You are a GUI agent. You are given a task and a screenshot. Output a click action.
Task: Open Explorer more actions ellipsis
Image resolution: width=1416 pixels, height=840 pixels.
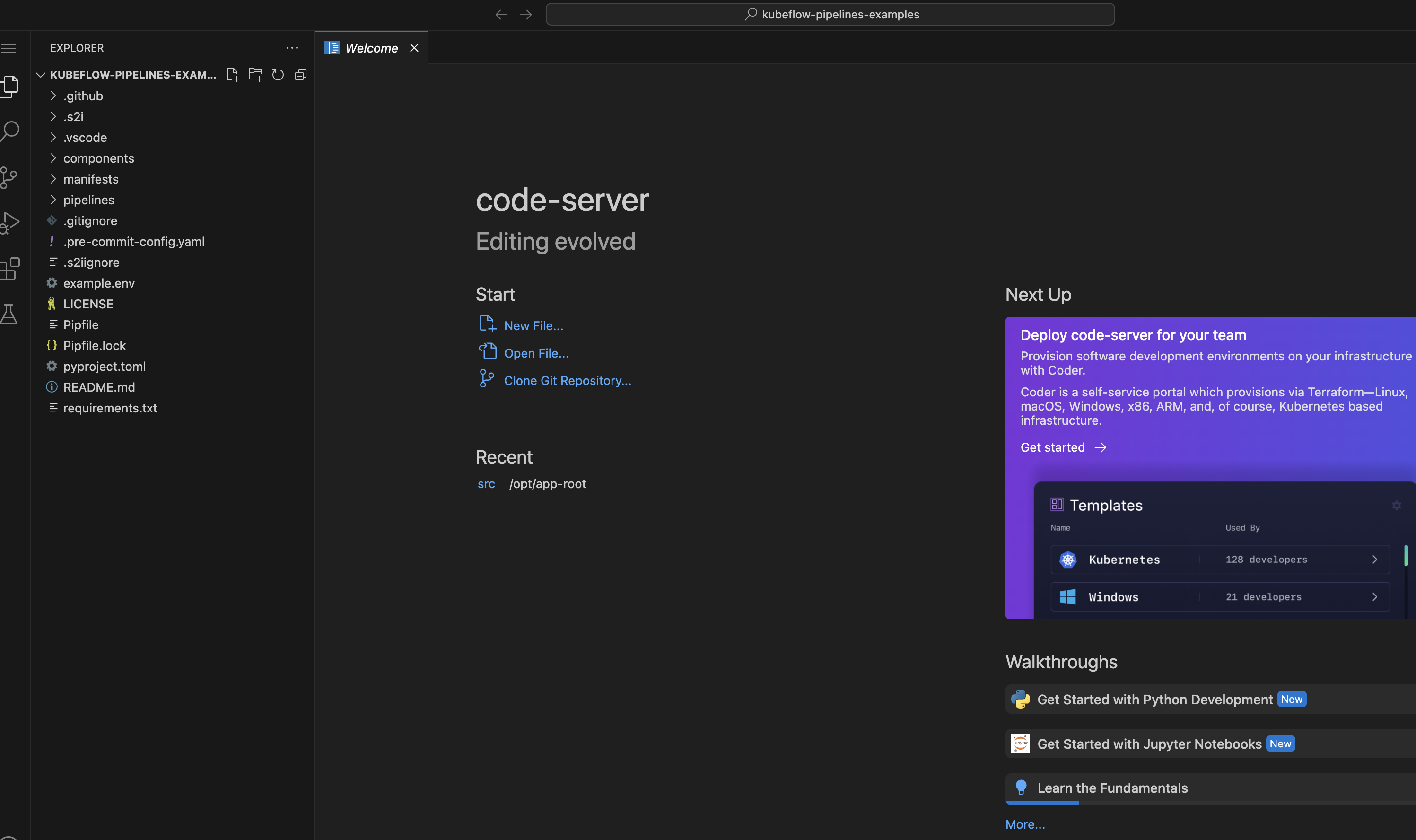[x=292, y=48]
